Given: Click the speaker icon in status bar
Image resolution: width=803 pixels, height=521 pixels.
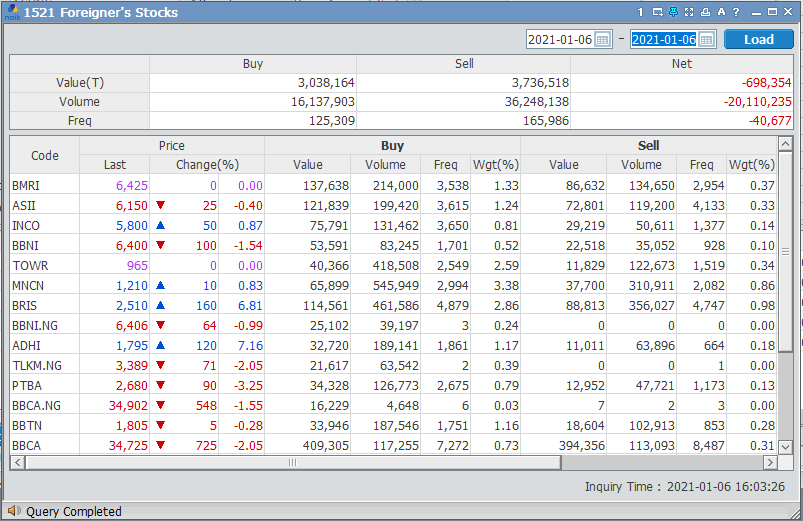Looking at the screenshot, I should click(14, 511).
